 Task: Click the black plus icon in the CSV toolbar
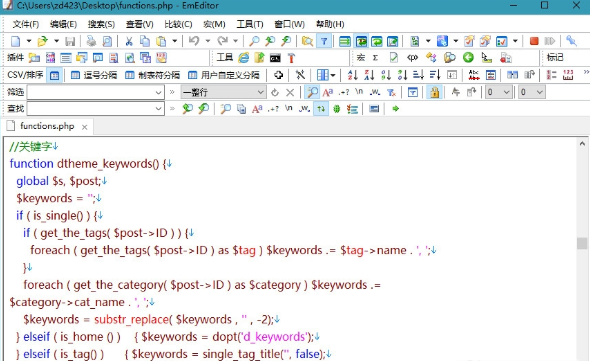[278, 75]
